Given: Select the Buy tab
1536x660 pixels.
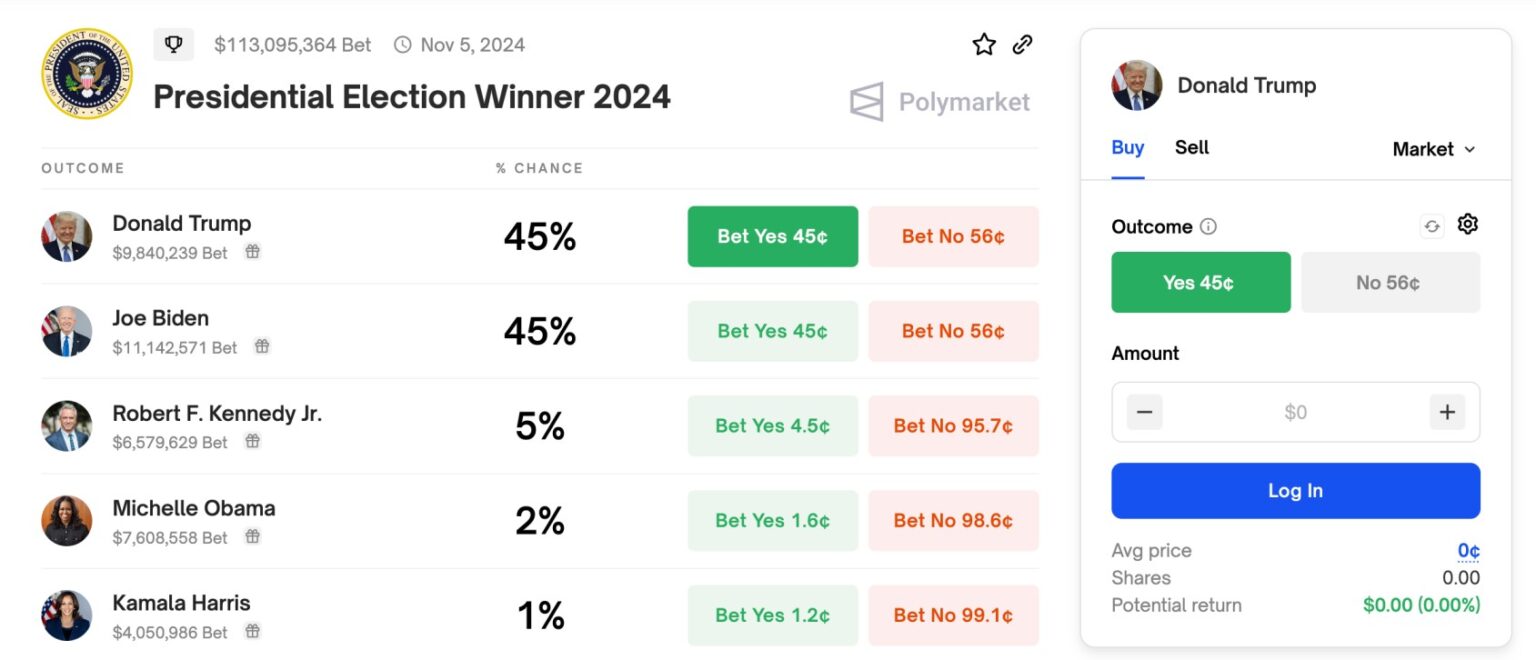Looking at the screenshot, I should coord(1127,147).
